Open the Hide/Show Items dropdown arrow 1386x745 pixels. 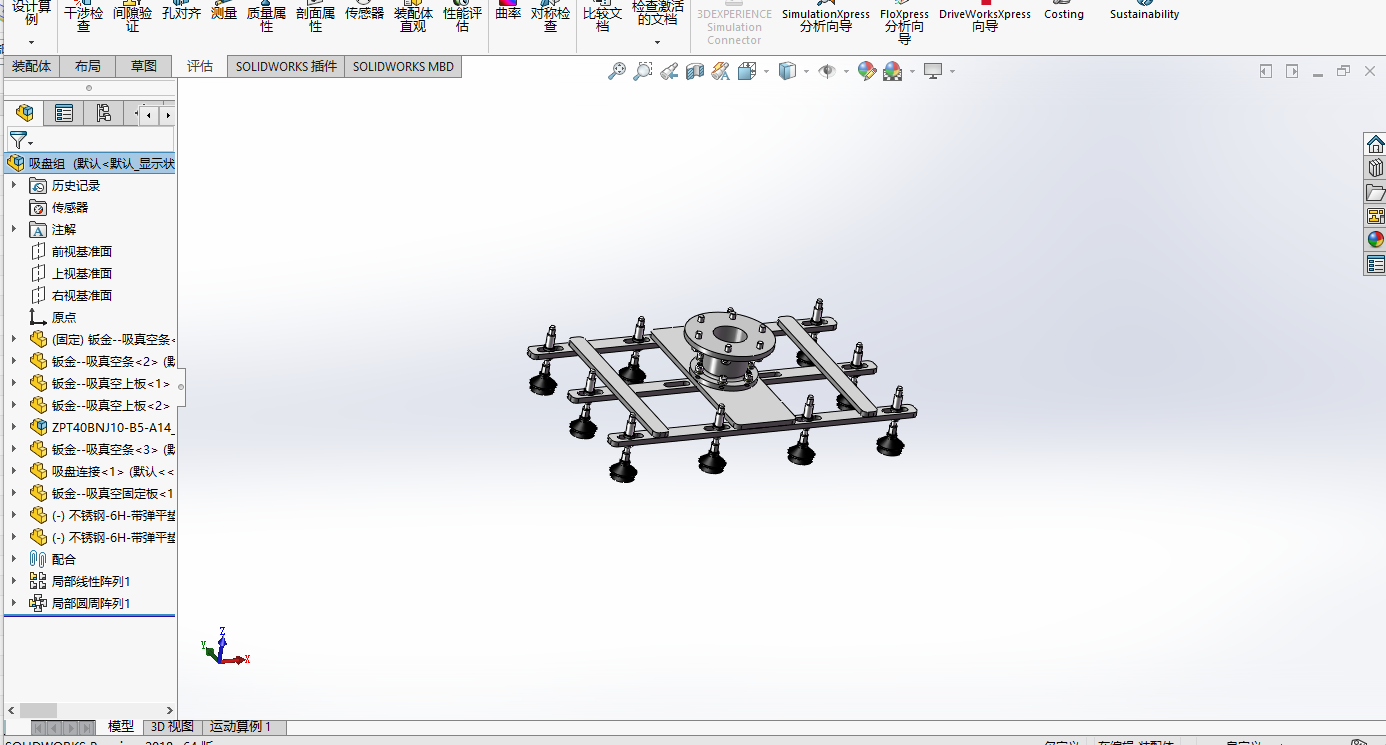point(845,72)
